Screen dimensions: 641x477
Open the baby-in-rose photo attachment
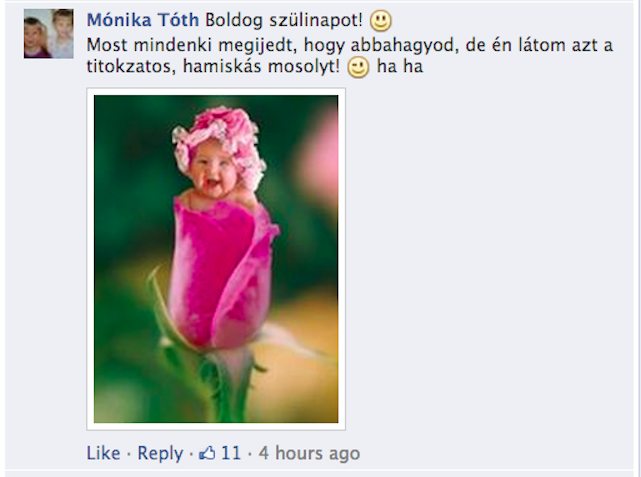216,259
